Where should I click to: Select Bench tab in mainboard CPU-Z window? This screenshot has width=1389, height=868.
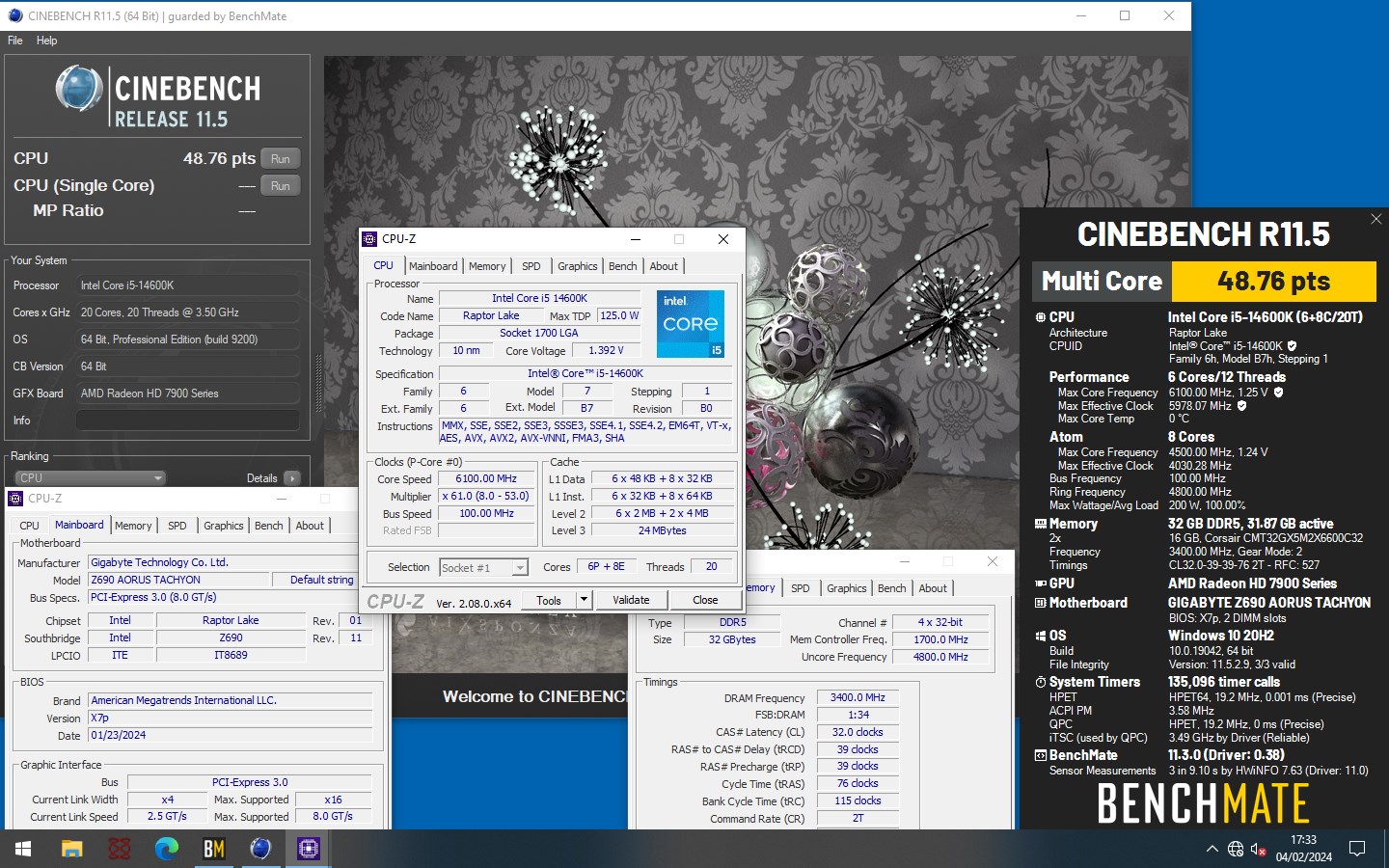click(269, 526)
